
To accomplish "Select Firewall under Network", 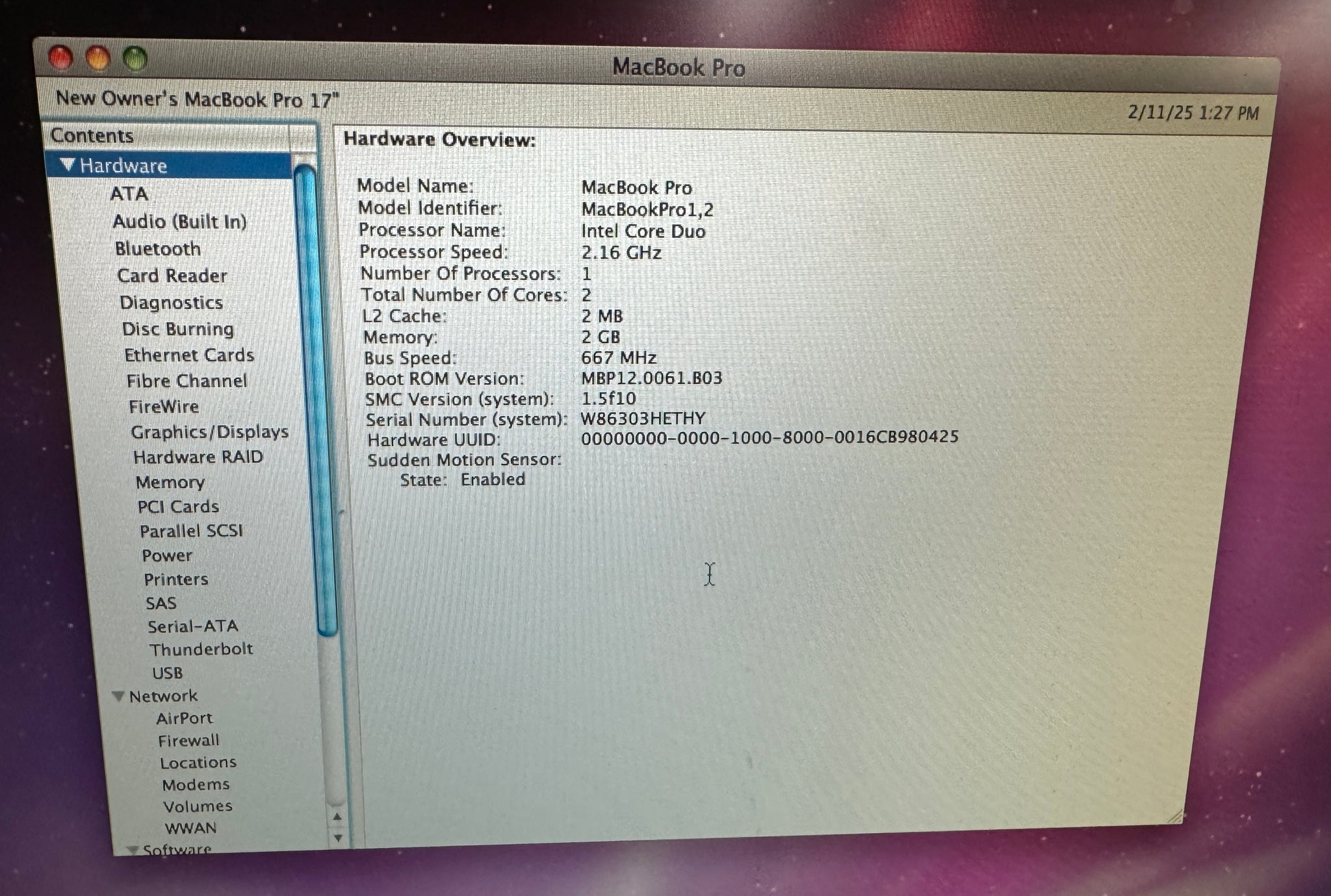I will click(188, 741).
